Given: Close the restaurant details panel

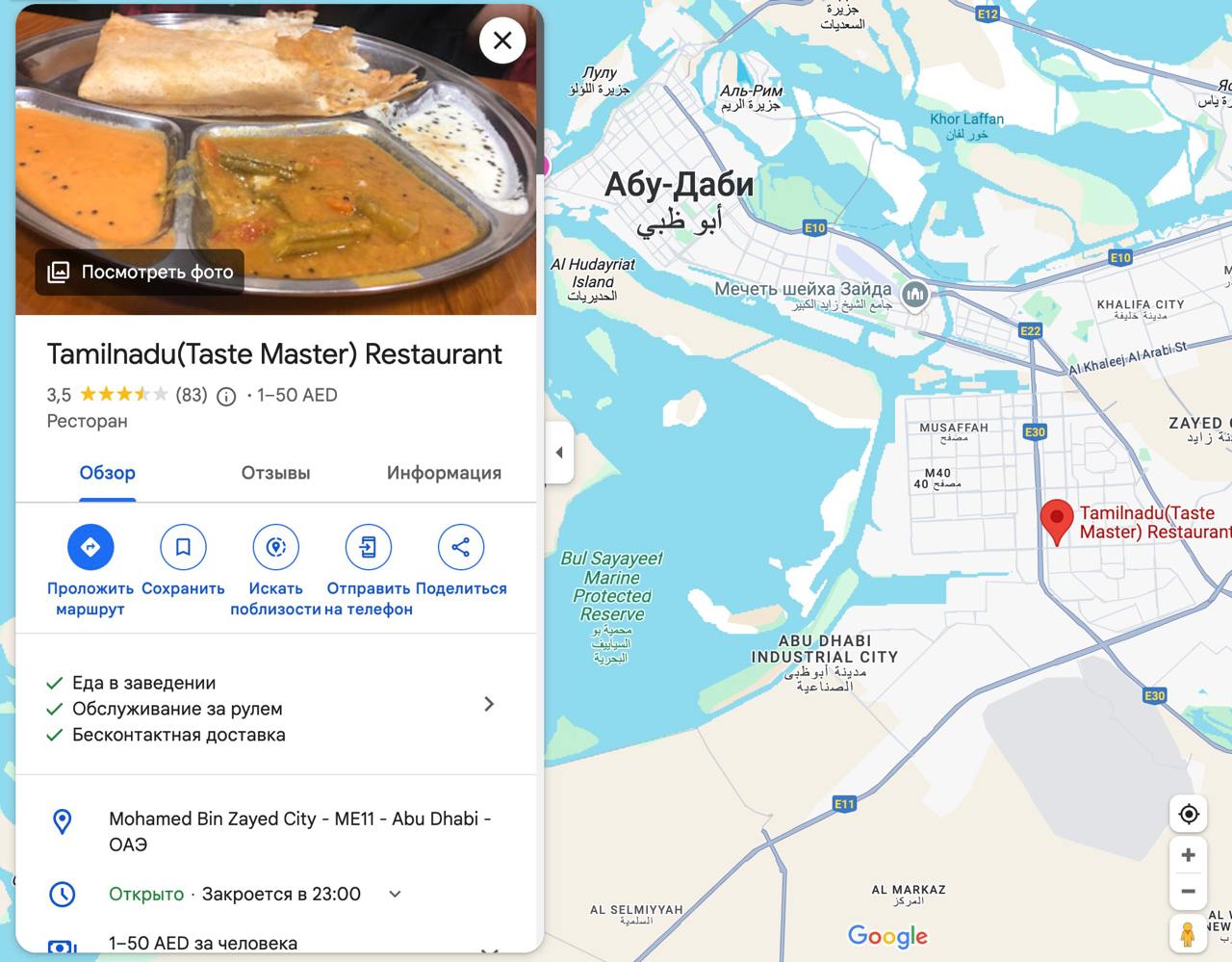Looking at the screenshot, I should tap(502, 40).
